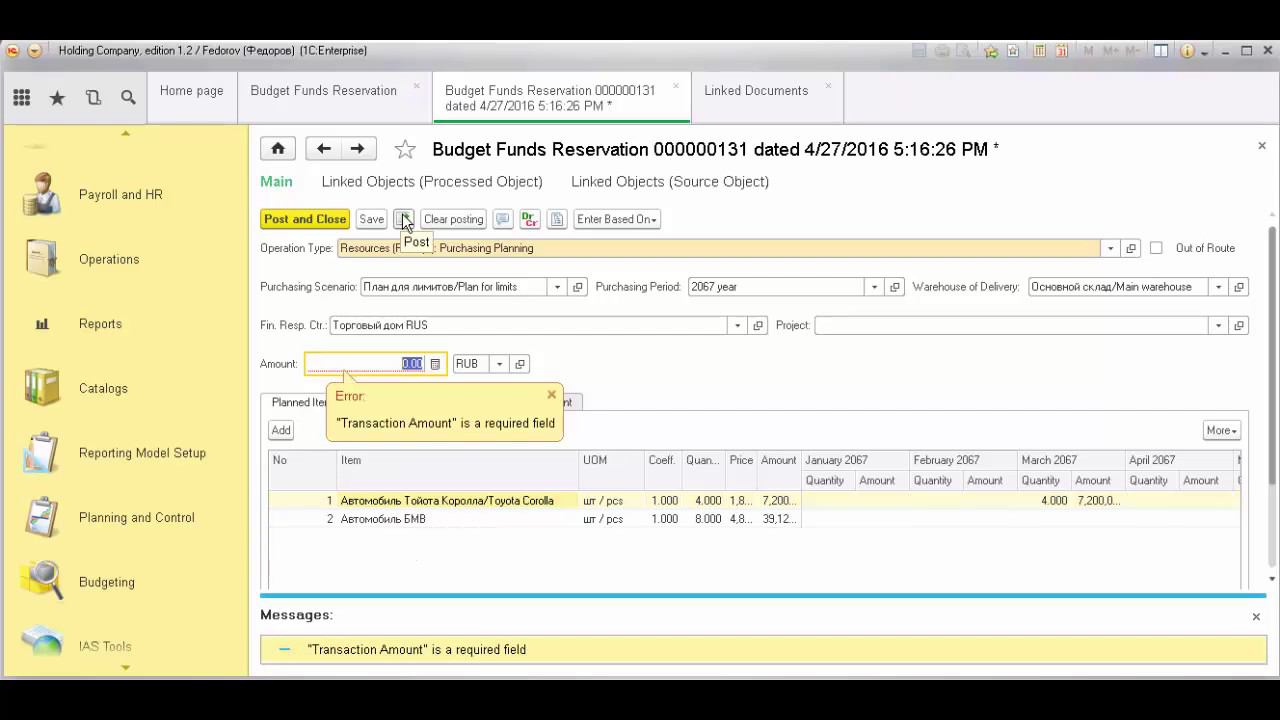Click the Post and Close button
The height and width of the screenshot is (720, 1280).
(x=305, y=220)
